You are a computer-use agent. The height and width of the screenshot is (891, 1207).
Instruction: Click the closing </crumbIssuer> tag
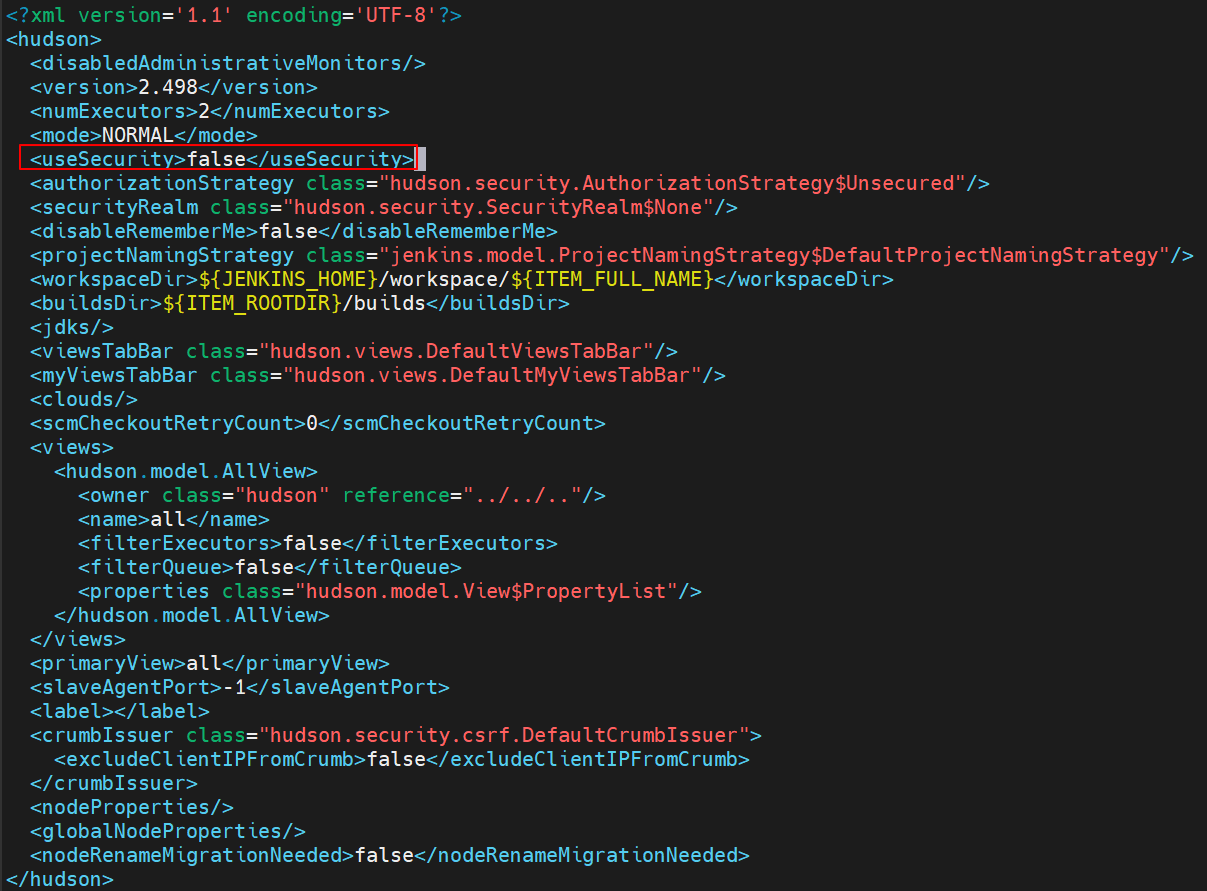click(114, 783)
